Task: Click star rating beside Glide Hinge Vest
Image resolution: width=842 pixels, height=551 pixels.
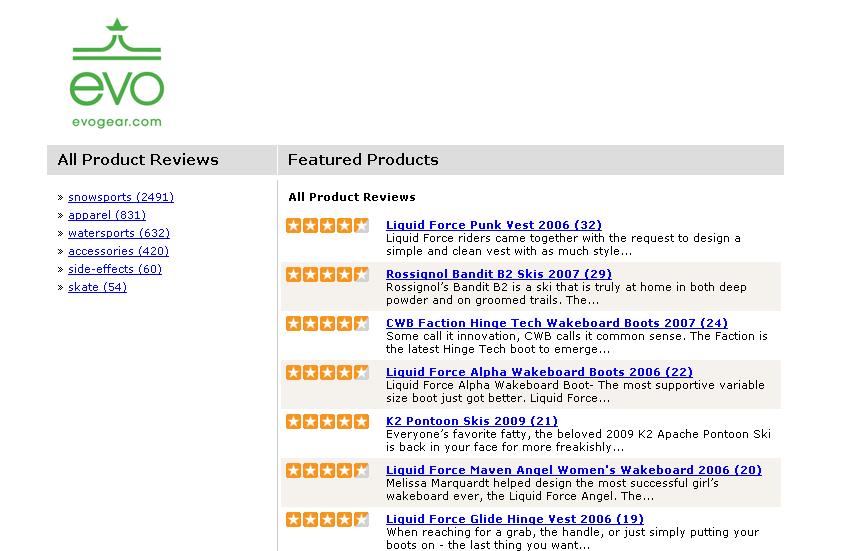Action: click(327, 520)
